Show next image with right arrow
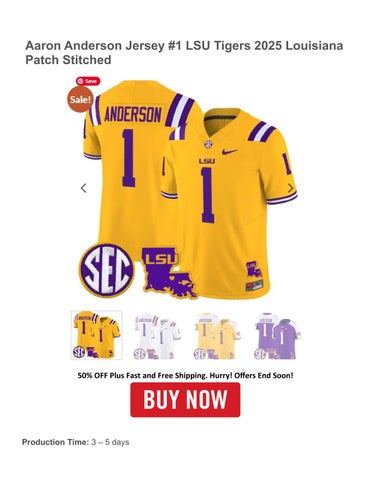 click(x=291, y=188)
